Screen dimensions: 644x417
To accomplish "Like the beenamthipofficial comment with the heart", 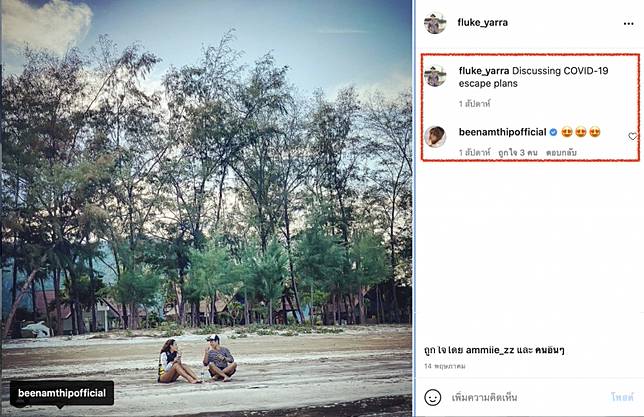I will tap(632, 136).
